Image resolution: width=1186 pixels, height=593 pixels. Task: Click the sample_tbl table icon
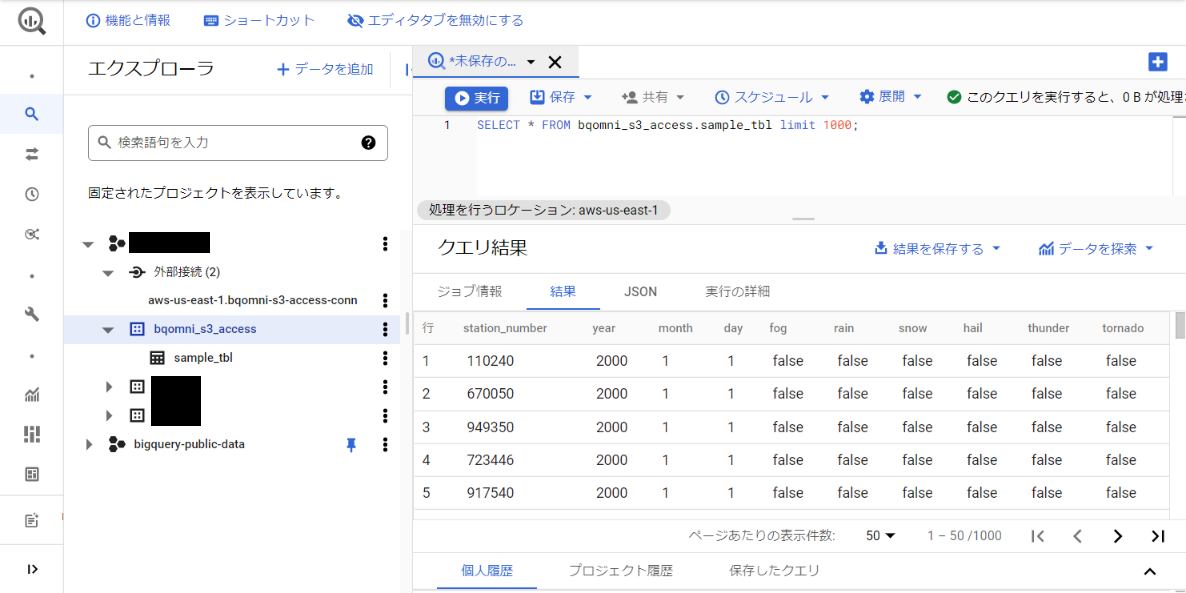[x=157, y=358]
